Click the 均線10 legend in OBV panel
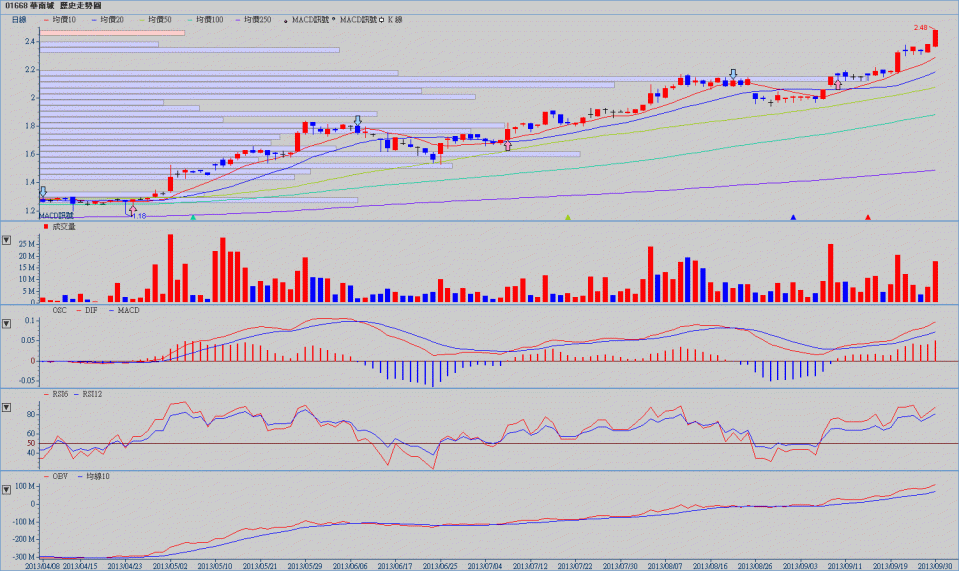 [x=98, y=476]
